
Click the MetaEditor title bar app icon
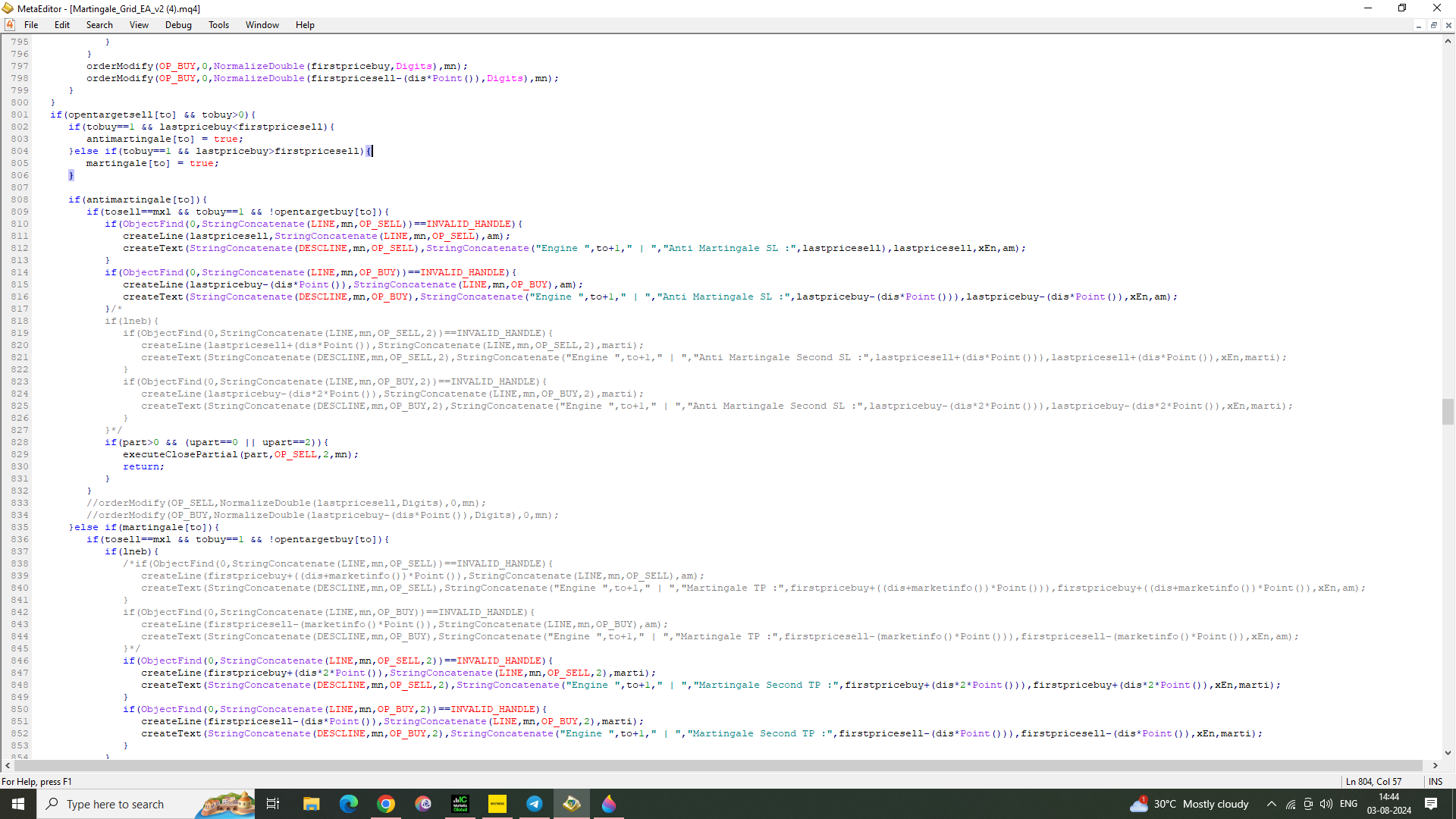click(8, 8)
